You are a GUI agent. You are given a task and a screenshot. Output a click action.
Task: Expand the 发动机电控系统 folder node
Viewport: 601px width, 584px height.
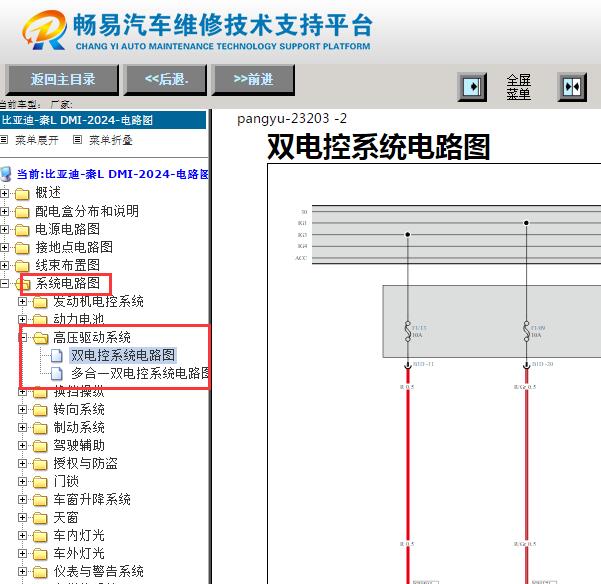click(22, 302)
